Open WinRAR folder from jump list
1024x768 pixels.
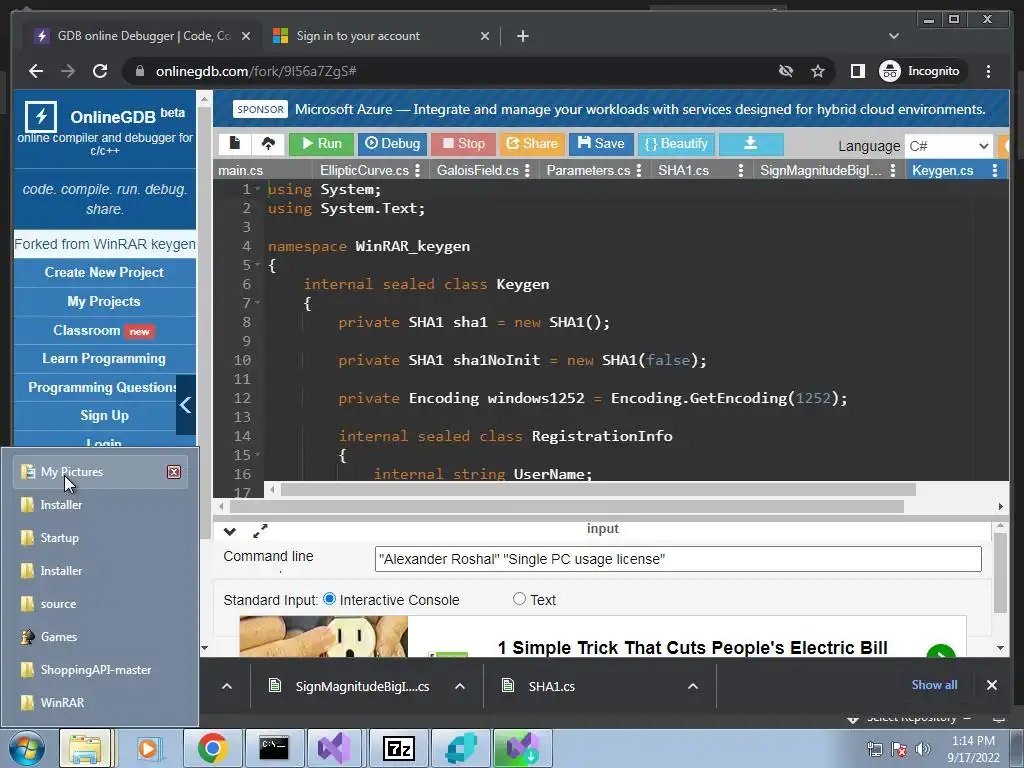(x=101, y=703)
